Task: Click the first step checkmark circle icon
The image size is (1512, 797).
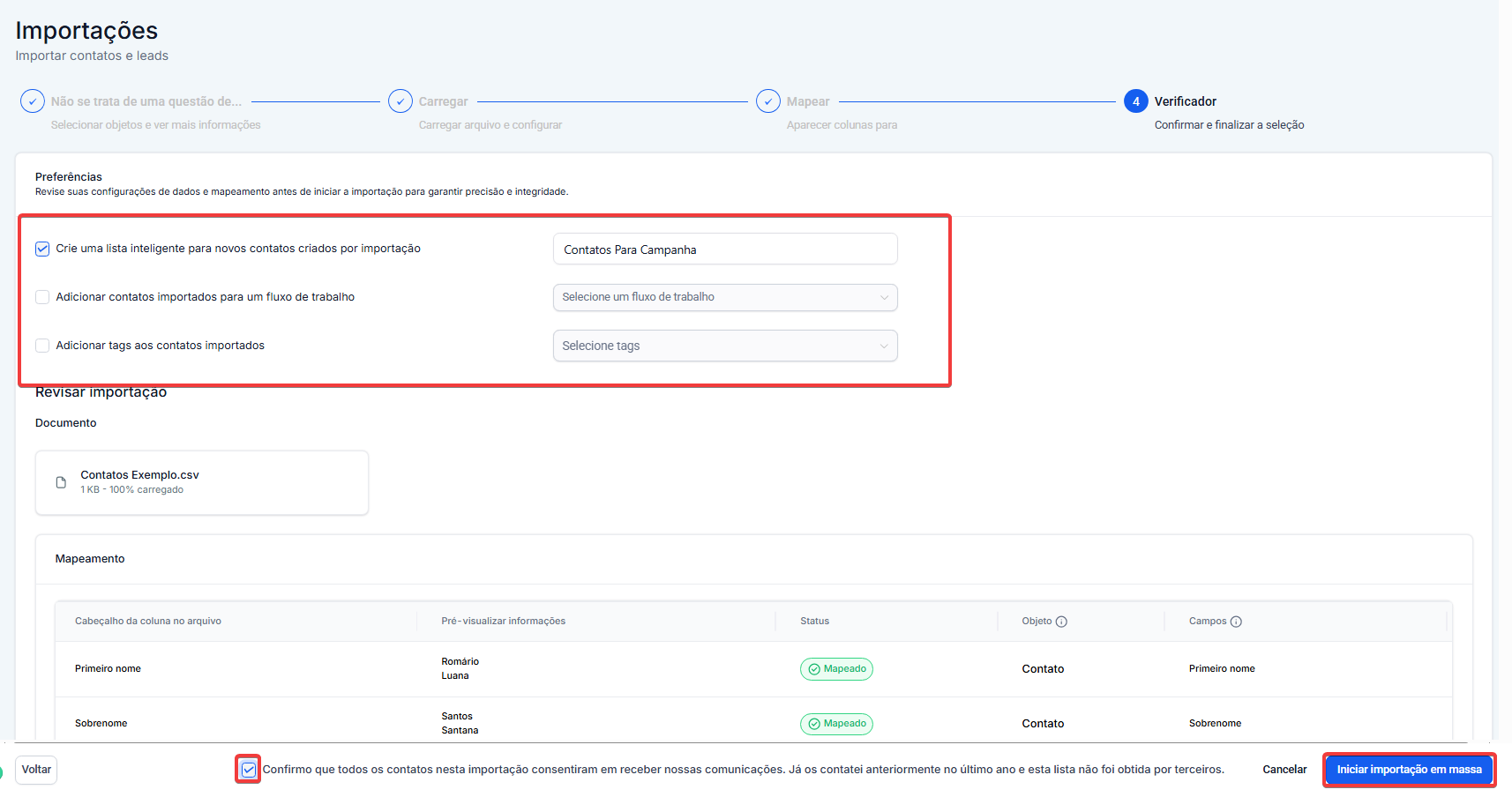Action: pyautogui.click(x=33, y=101)
